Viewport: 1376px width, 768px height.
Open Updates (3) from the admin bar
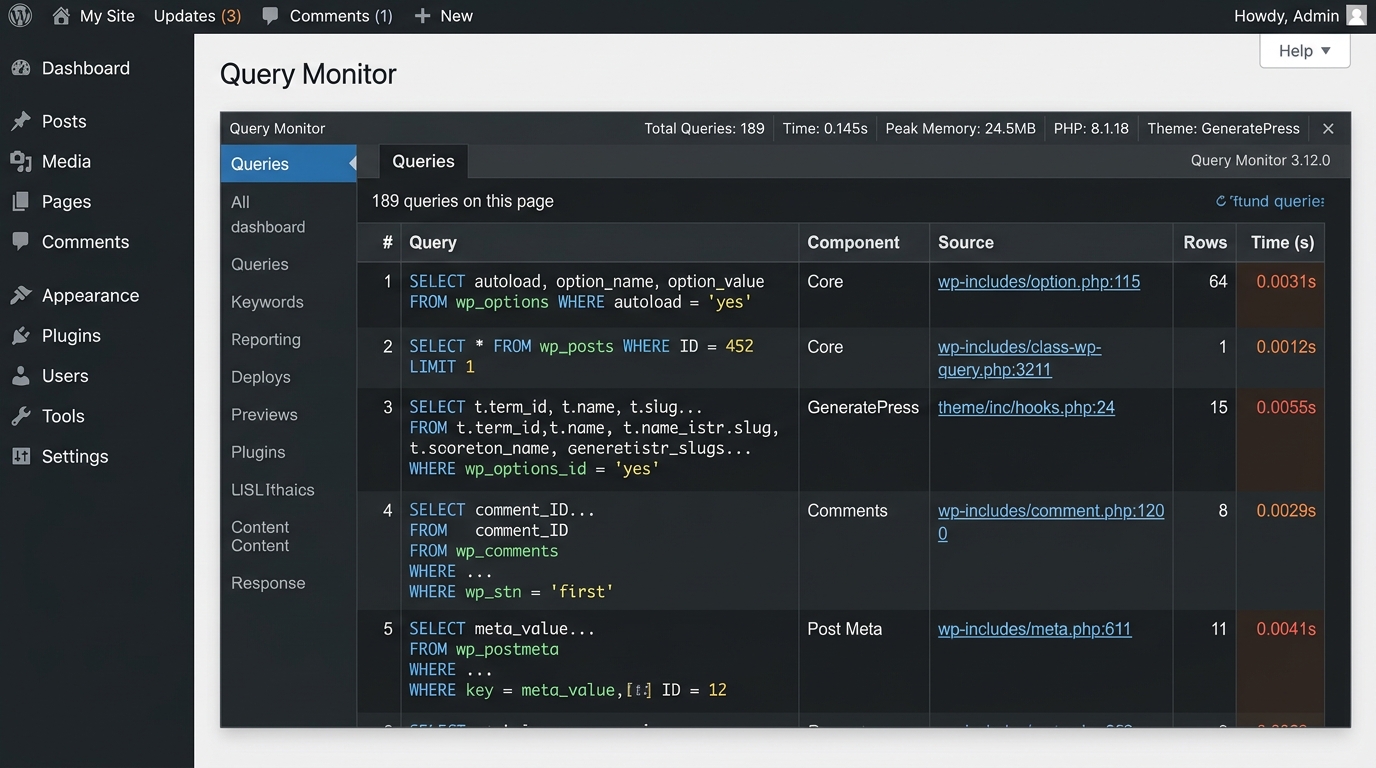[197, 15]
